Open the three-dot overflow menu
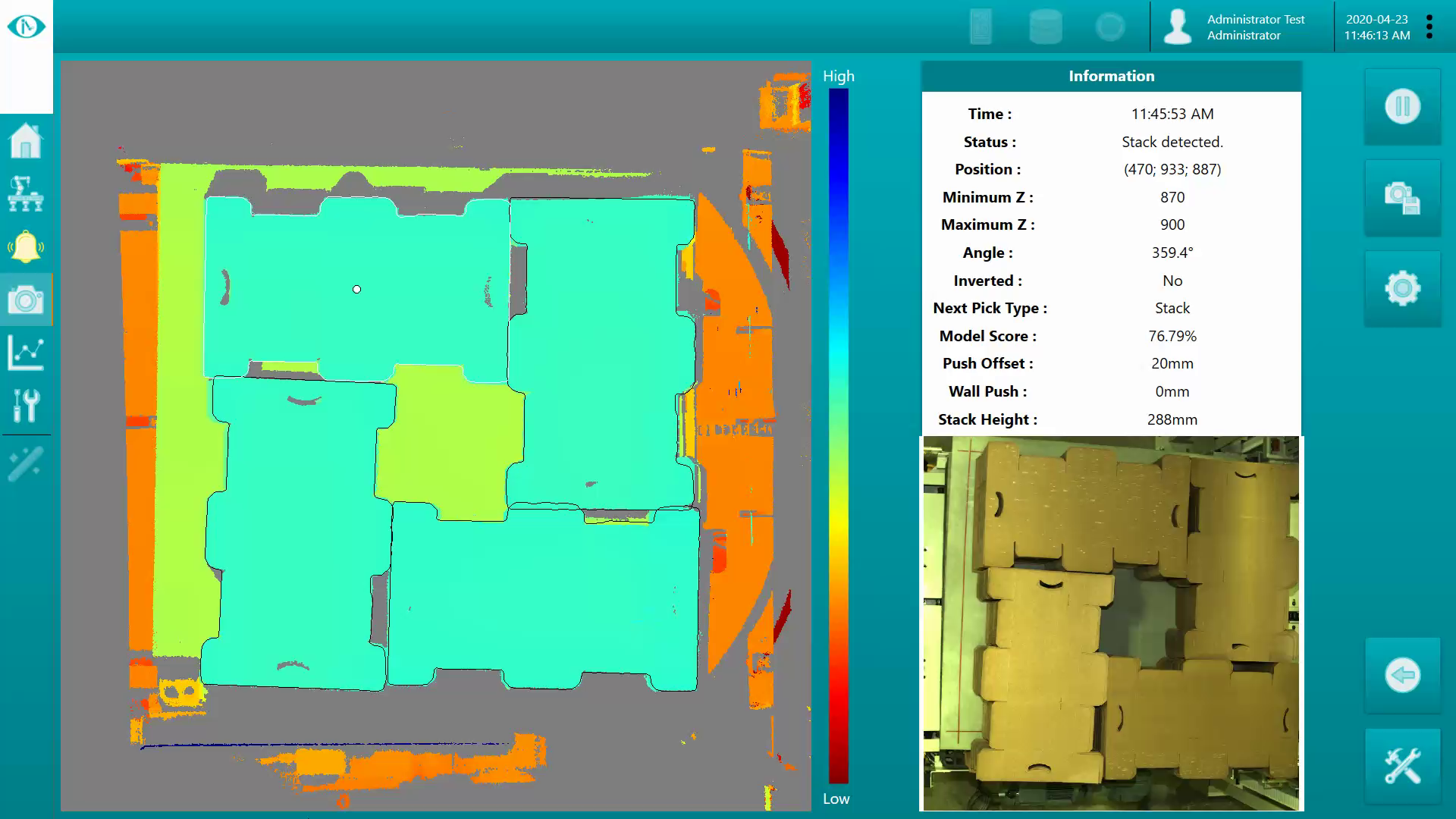The image size is (1456, 819). point(1429,27)
